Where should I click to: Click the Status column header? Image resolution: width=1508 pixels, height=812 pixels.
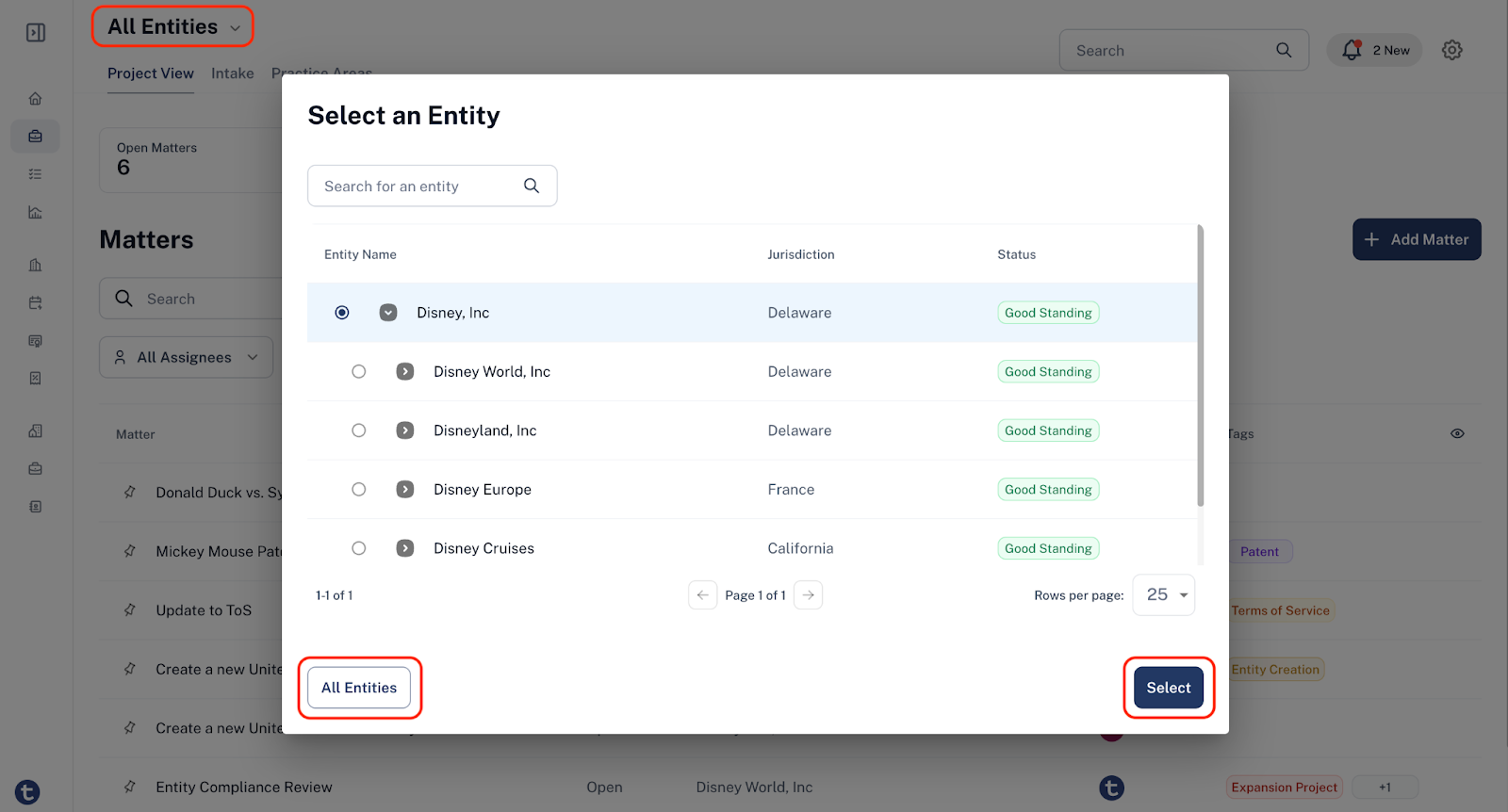coord(1016,254)
